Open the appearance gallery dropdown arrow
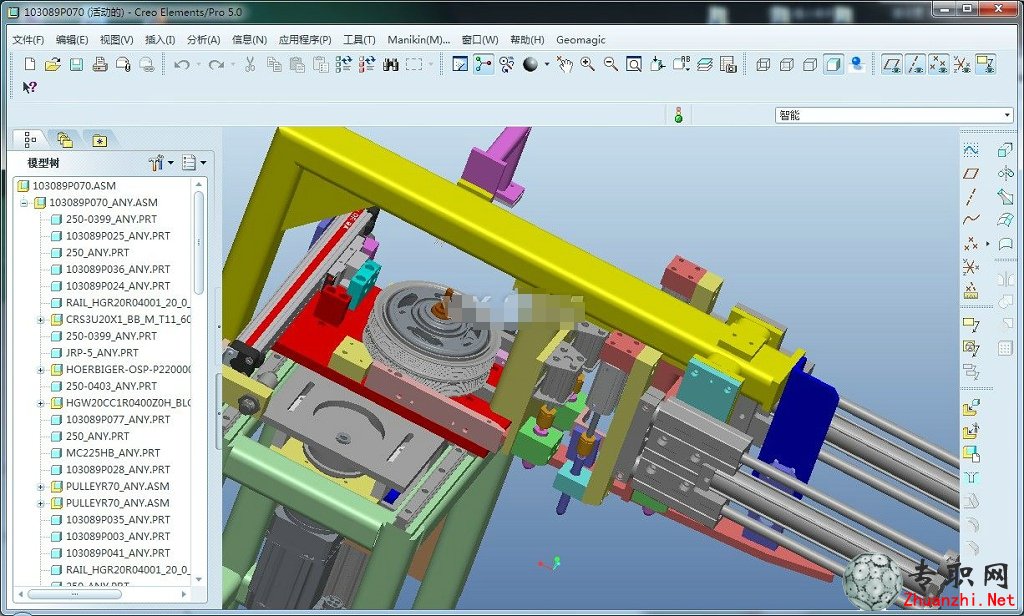 pos(547,64)
